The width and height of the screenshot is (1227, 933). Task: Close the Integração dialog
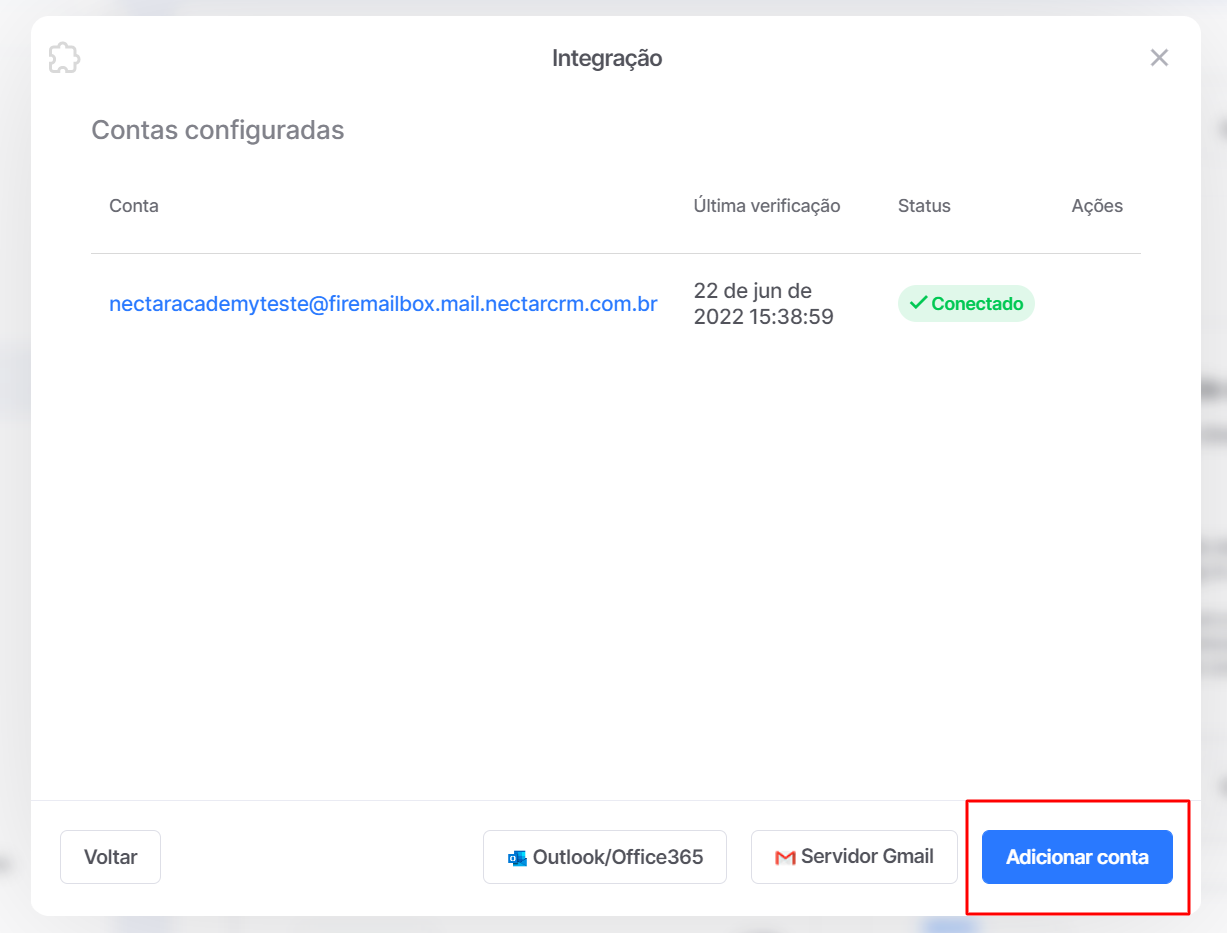pyautogui.click(x=1159, y=58)
